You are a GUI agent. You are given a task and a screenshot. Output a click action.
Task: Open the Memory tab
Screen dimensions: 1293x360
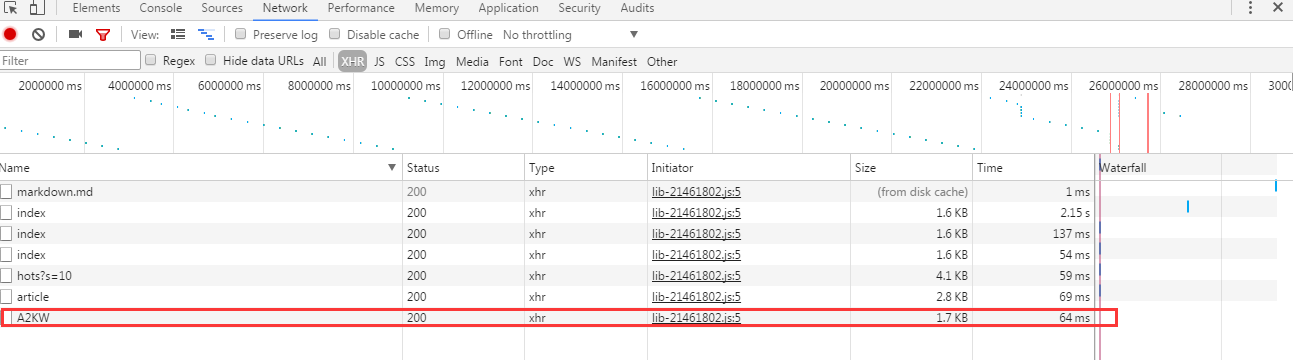437,9
